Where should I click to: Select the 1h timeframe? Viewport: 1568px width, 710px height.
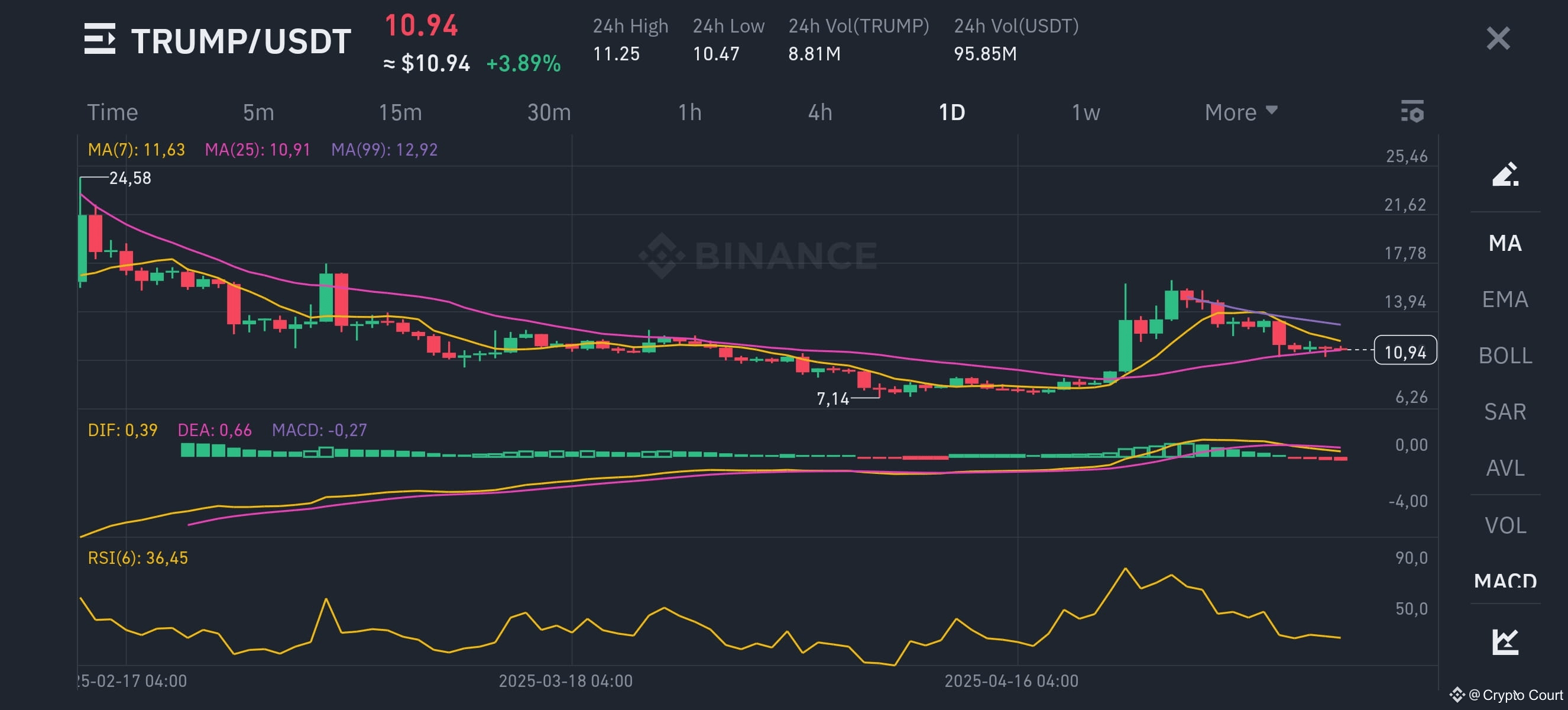pos(689,112)
